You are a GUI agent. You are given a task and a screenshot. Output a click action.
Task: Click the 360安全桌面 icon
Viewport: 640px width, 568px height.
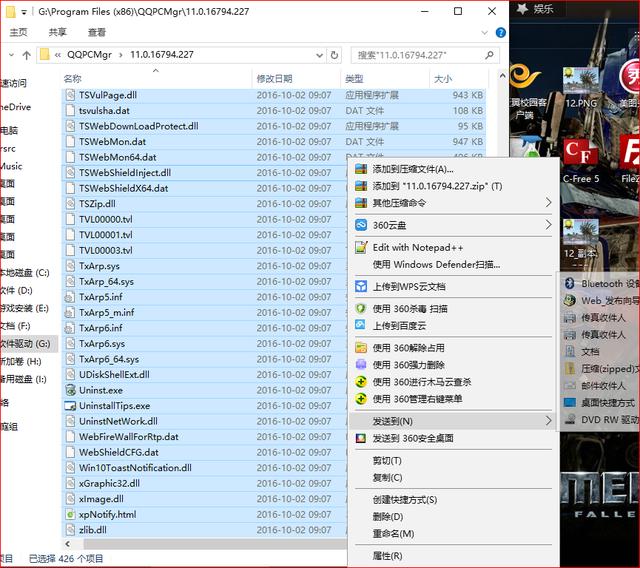point(361,438)
